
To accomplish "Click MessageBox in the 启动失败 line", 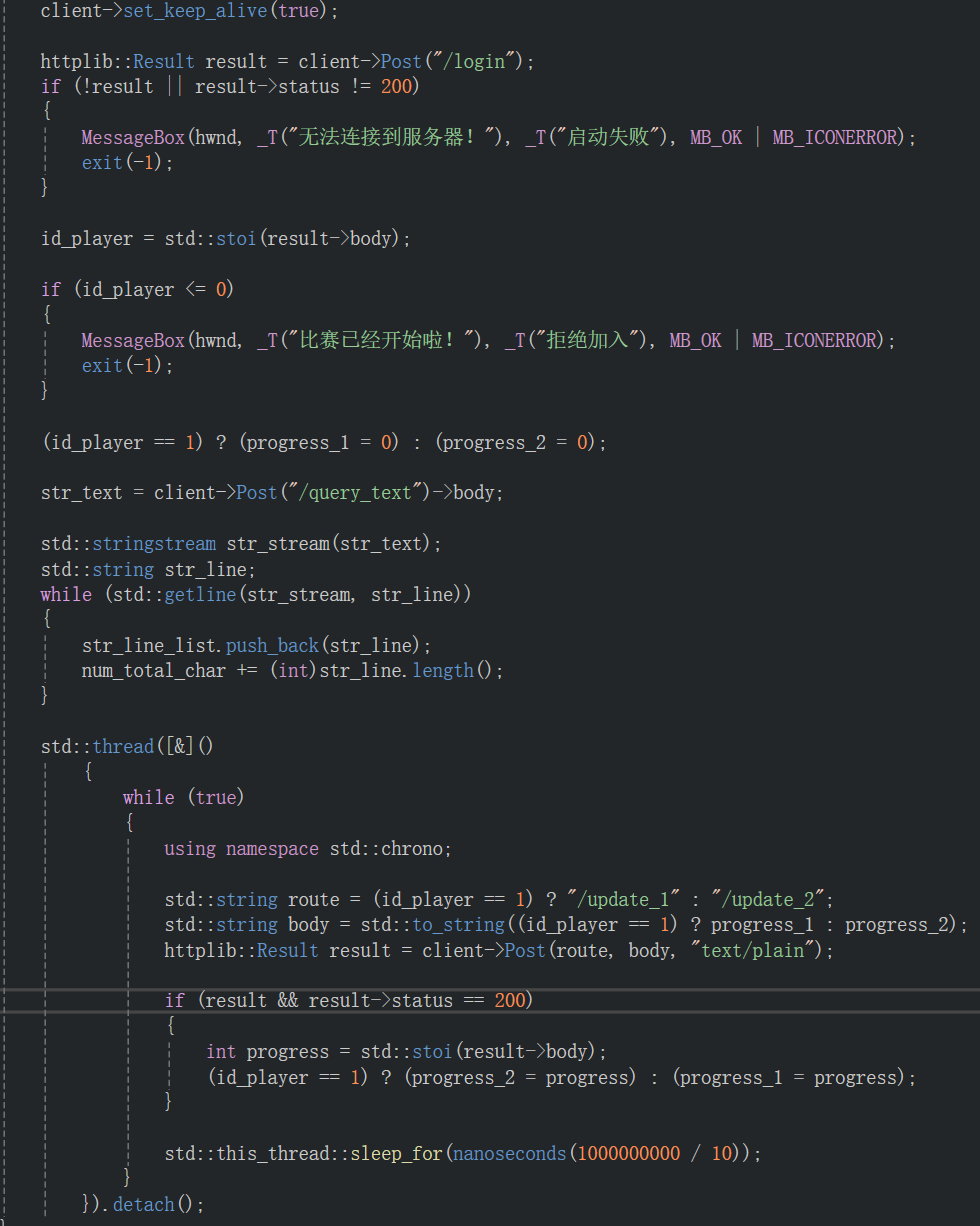I will coord(133,137).
